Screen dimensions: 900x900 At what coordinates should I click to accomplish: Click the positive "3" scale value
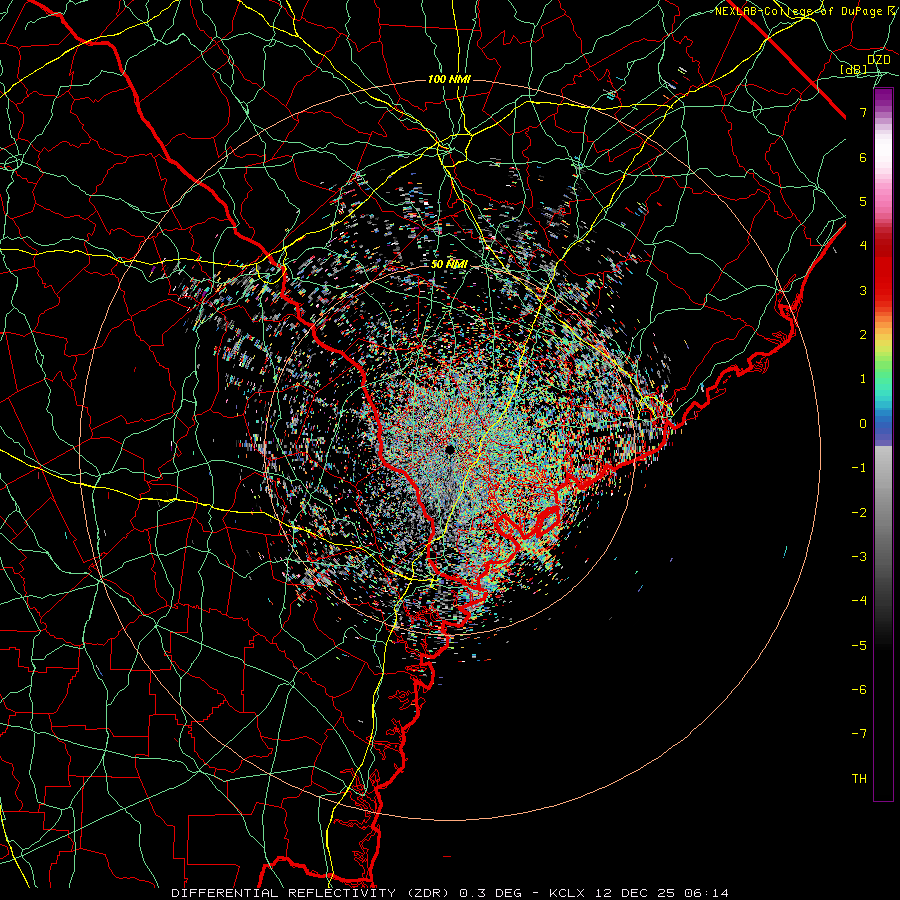863,290
